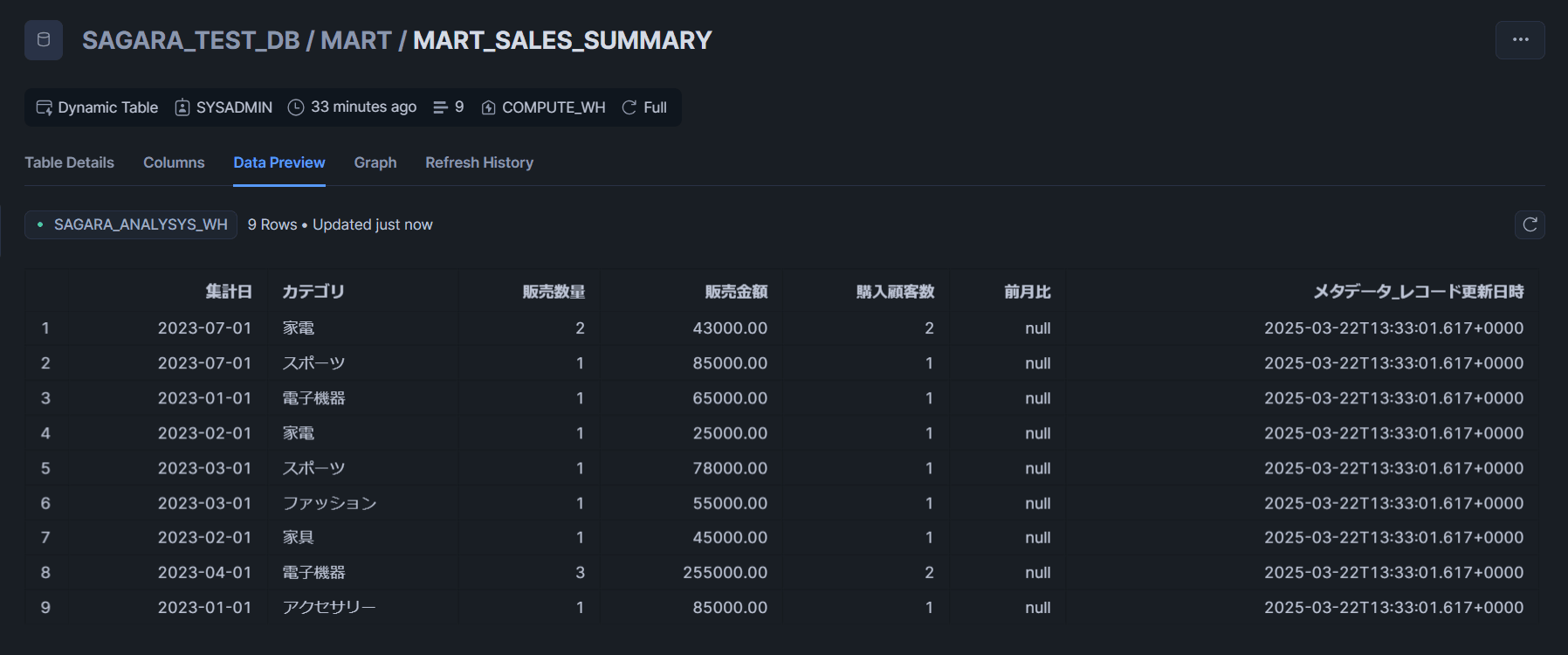1568x655 pixels.
Task: Select the 家具 category cell
Action: click(299, 538)
